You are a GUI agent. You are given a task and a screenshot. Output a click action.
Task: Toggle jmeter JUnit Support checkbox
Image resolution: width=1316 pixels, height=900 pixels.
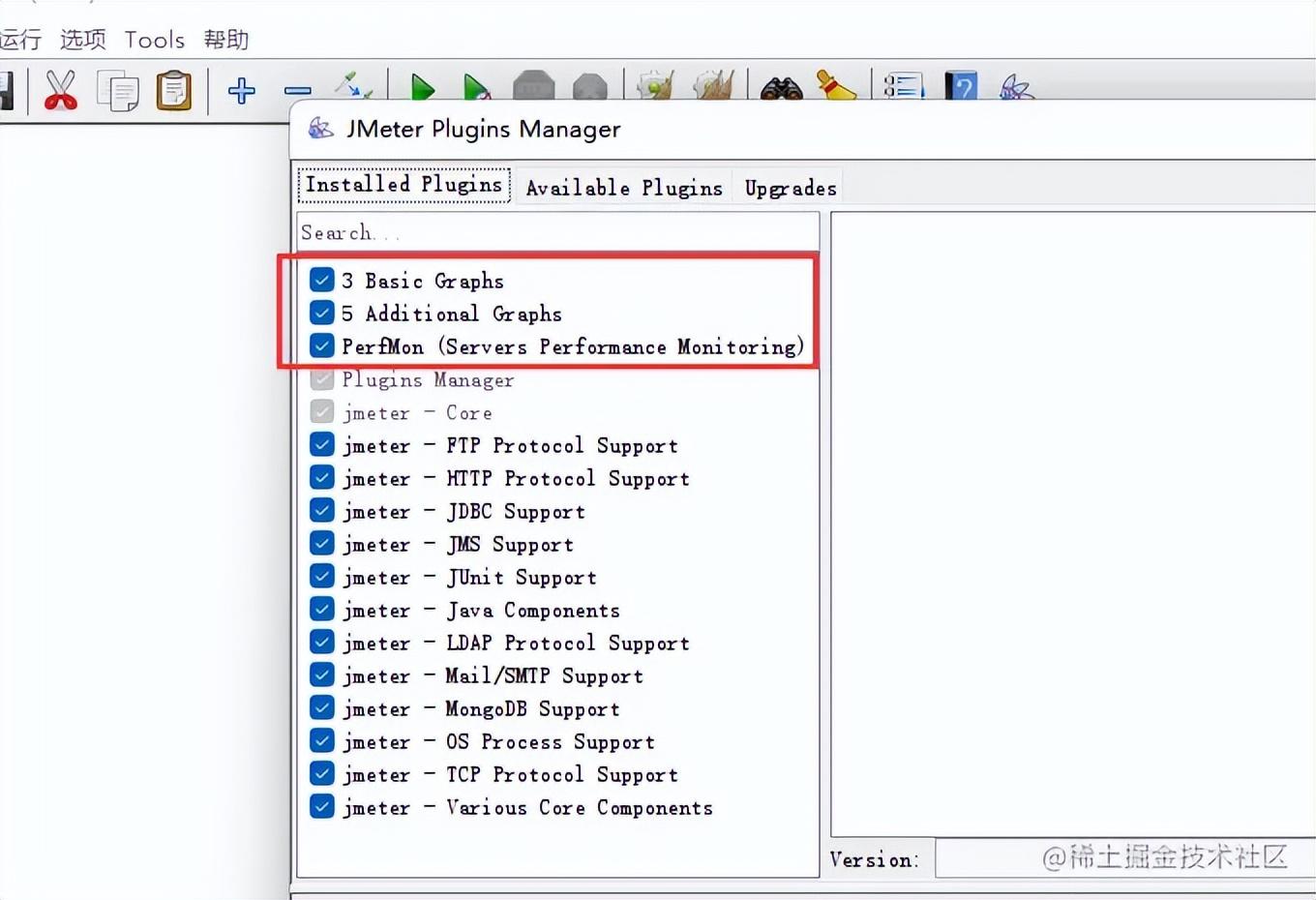coord(322,576)
